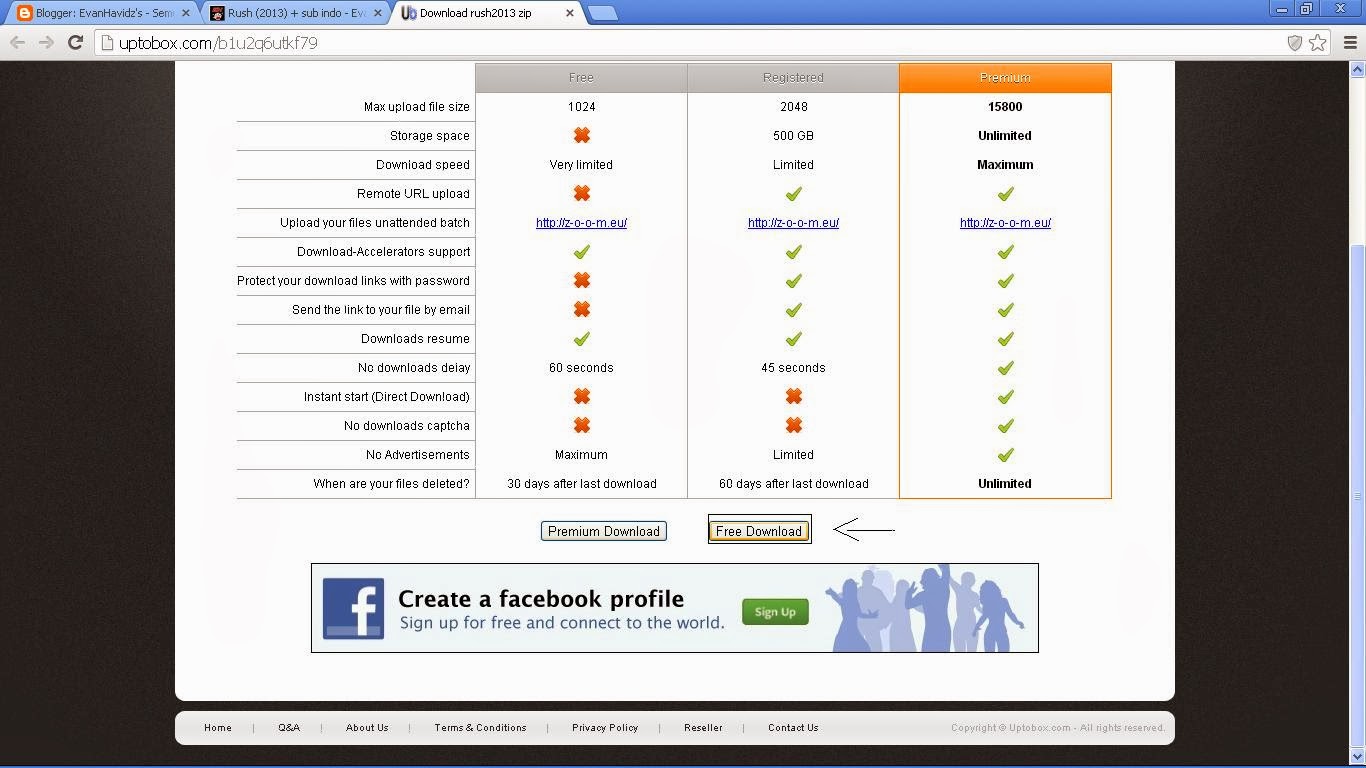Bookmark page with the star icon
This screenshot has width=1366, height=768.
1318,43
